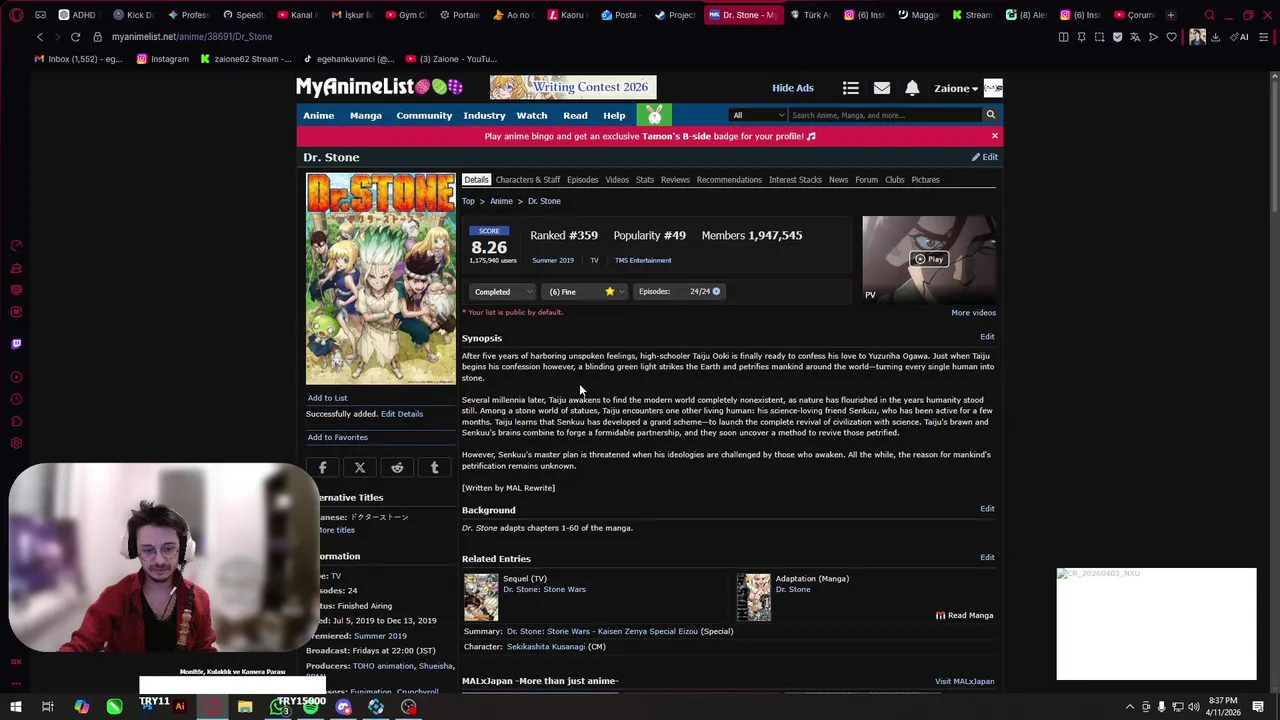Open the (6) Fine score dropdown
1280x720 pixels.
586,292
